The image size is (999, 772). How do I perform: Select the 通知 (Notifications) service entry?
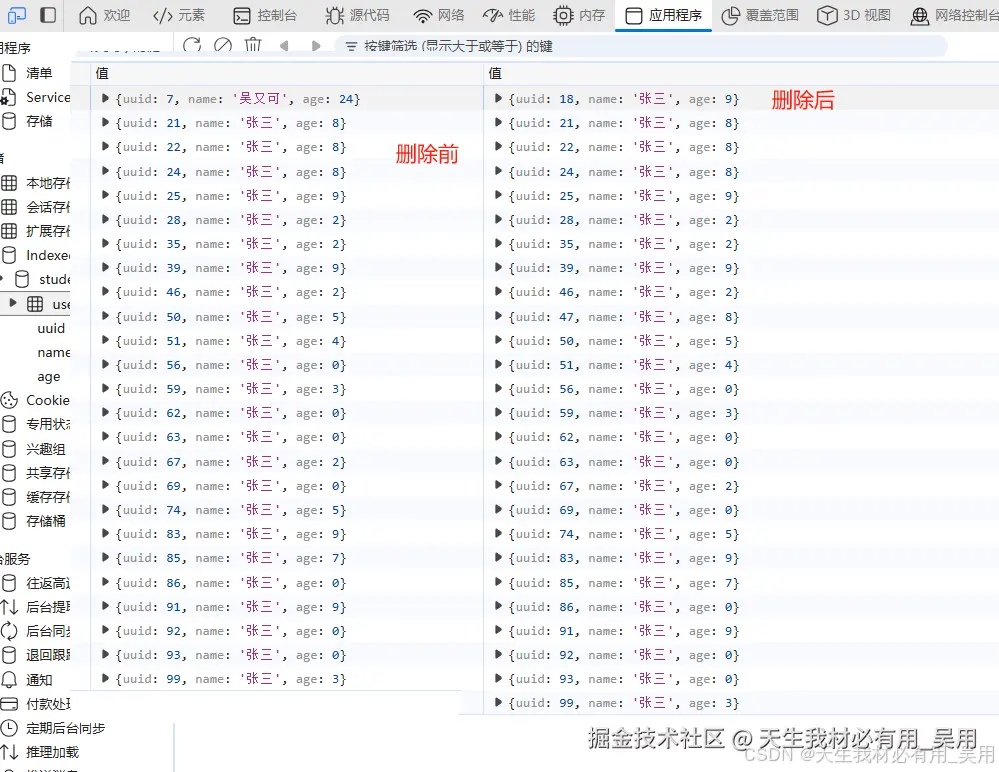[x=40, y=679]
